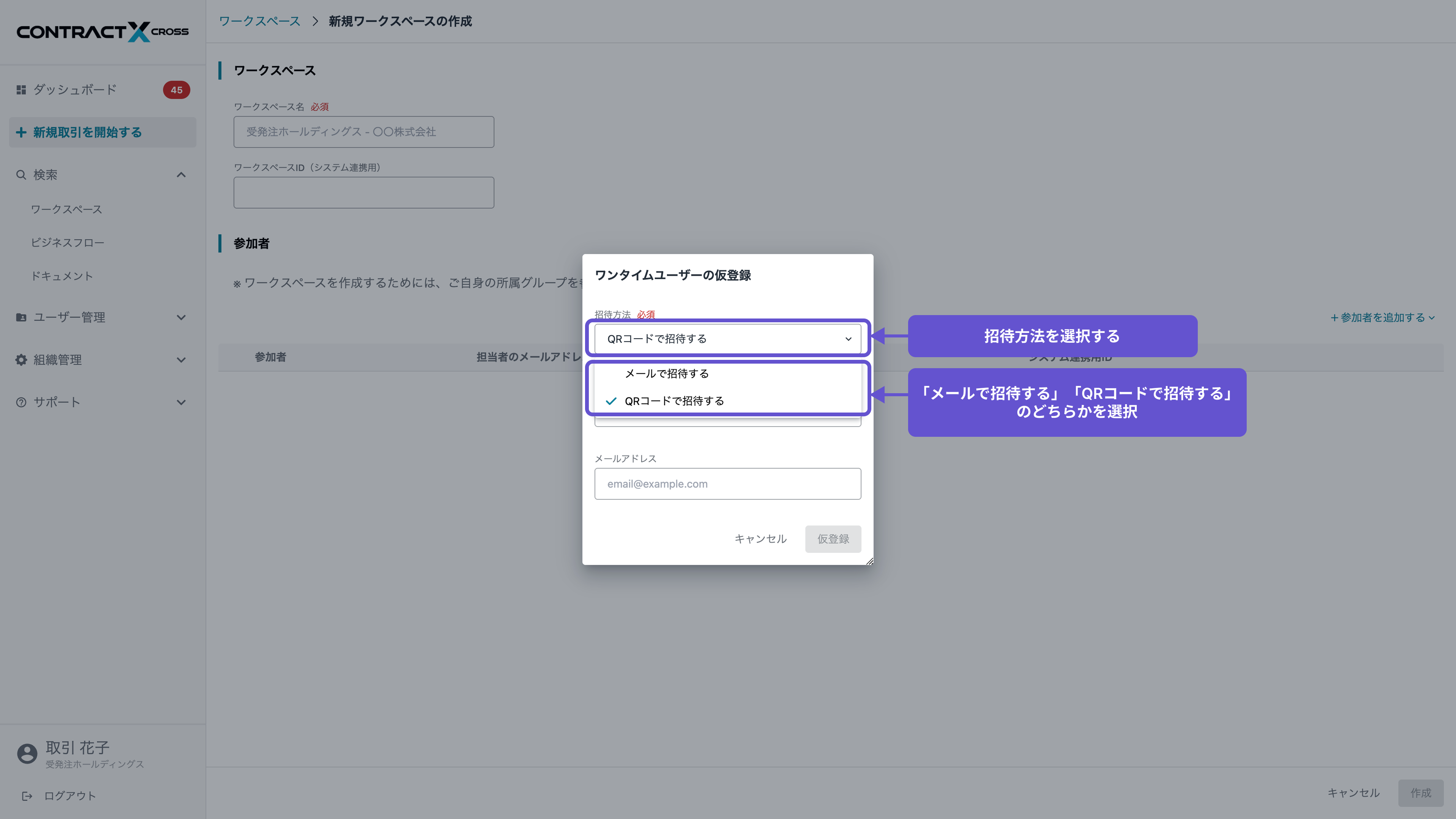Click the user management folder icon

tap(21, 317)
